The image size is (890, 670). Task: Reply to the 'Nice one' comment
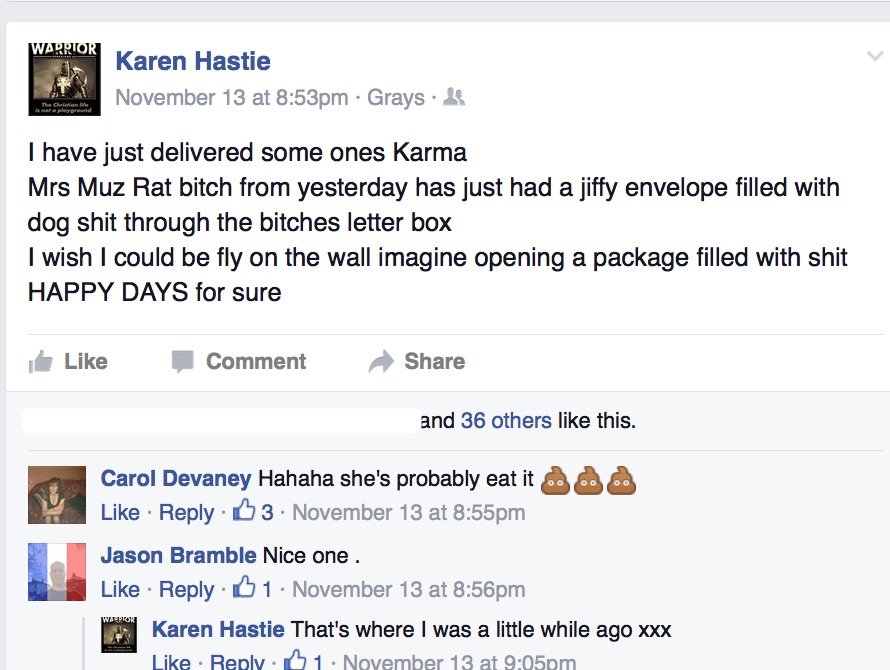click(186, 590)
